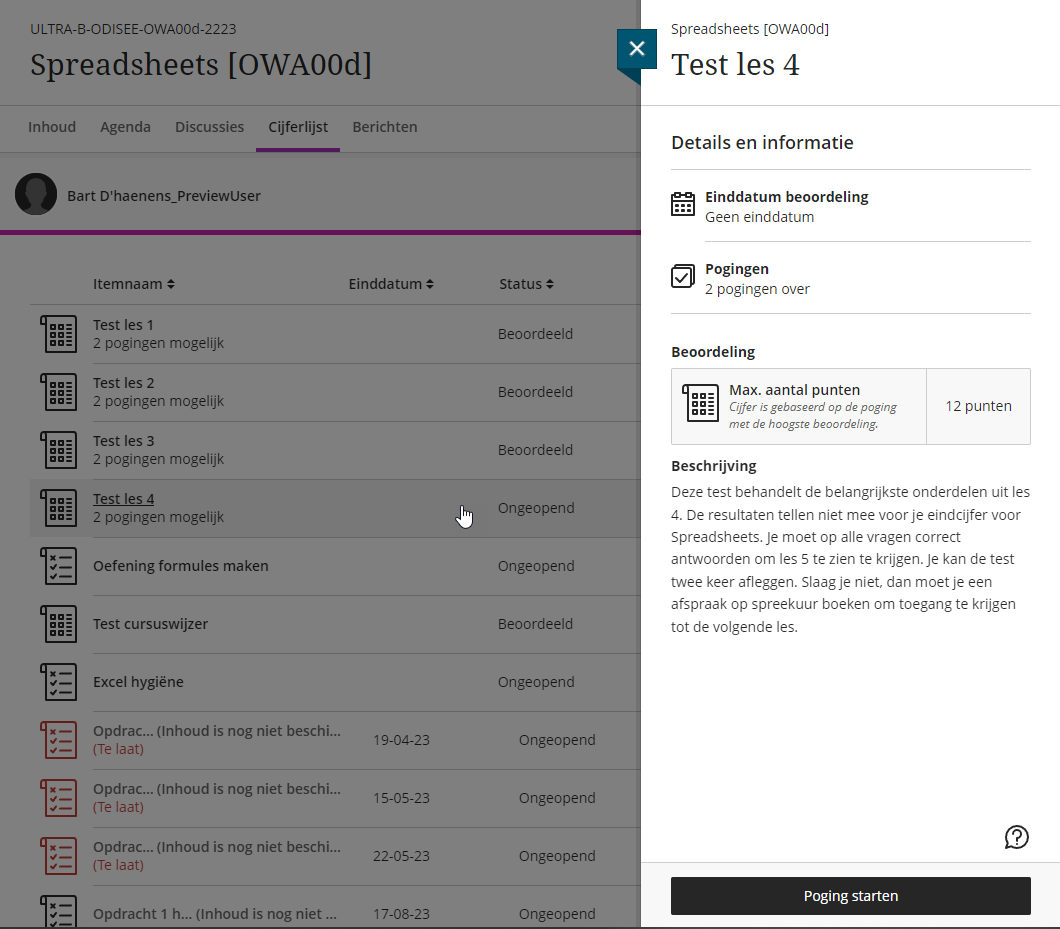Click the 17-08-23 due date

[402, 914]
